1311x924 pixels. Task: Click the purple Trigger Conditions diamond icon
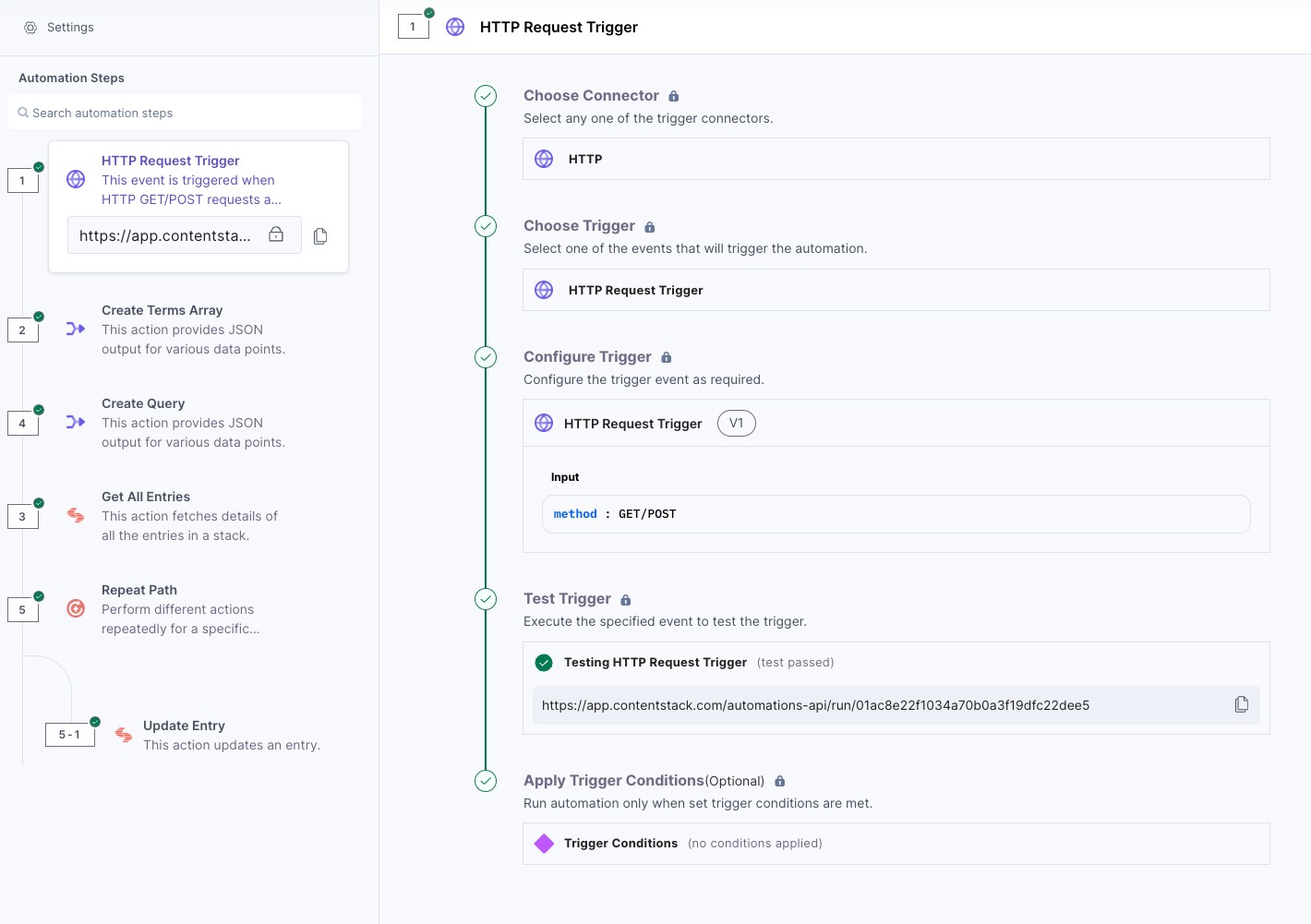tap(544, 844)
